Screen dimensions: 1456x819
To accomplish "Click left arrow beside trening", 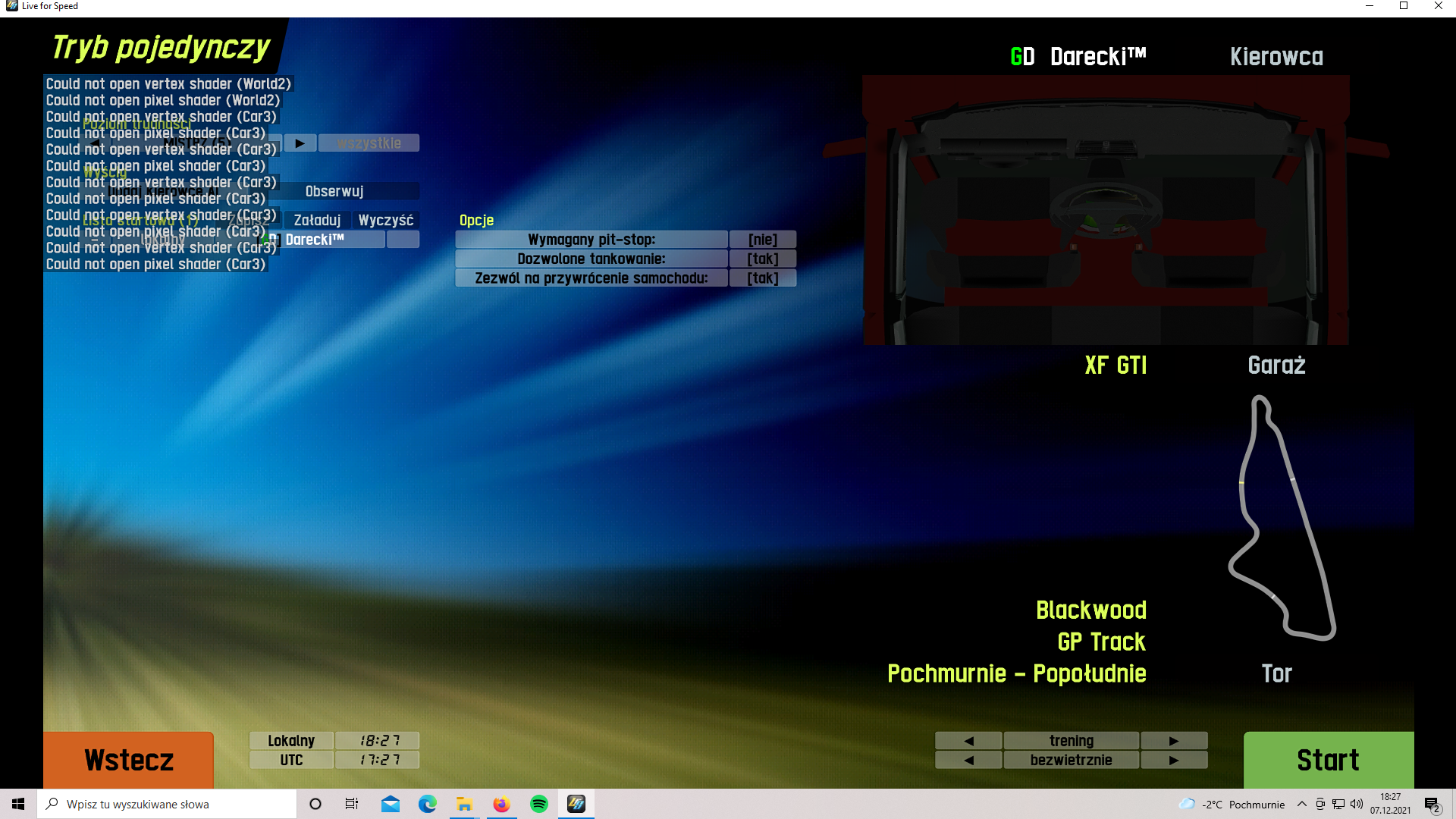I will coord(968,741).
